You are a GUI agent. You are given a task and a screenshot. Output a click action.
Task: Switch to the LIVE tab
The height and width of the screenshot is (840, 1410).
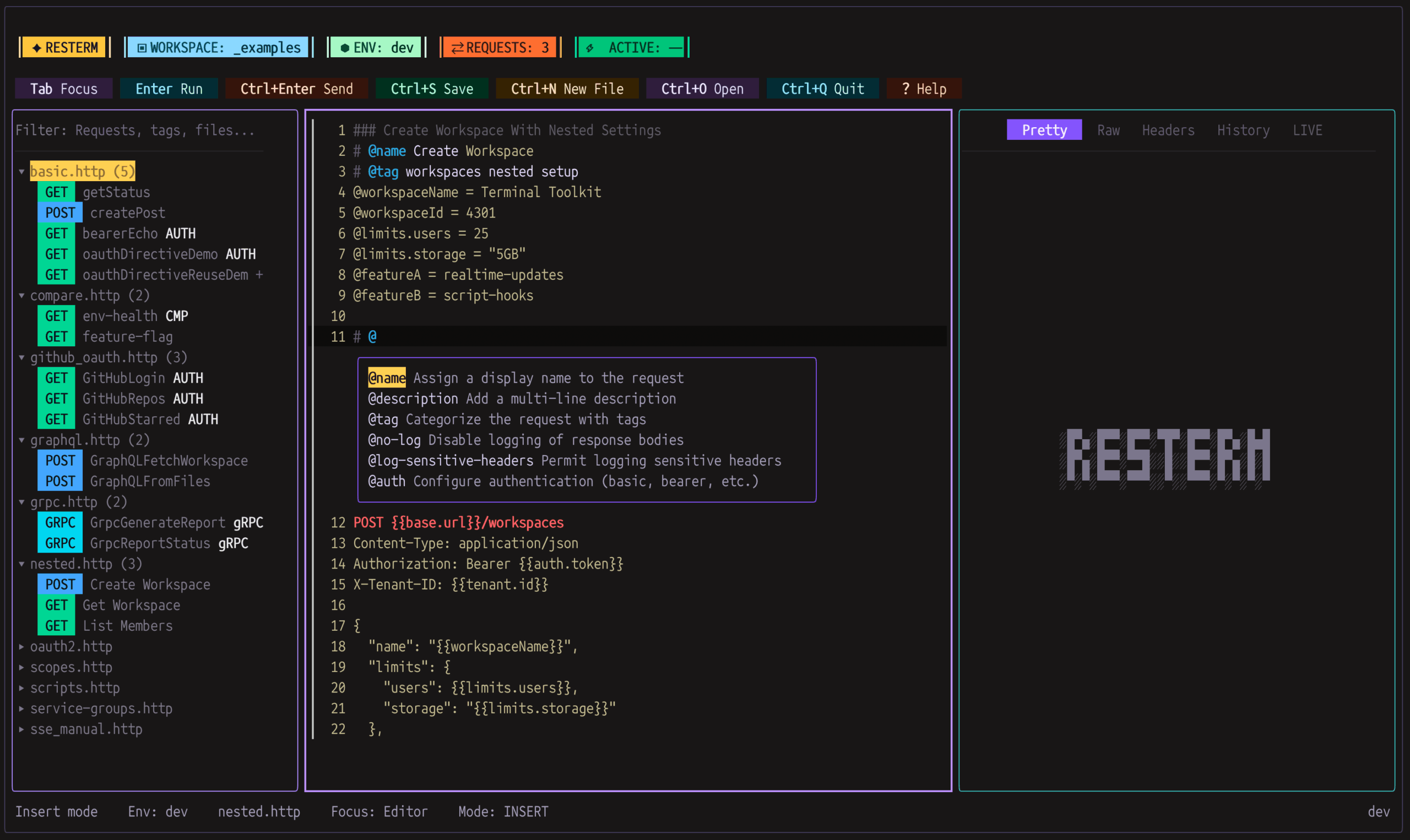coord(1307,130)
